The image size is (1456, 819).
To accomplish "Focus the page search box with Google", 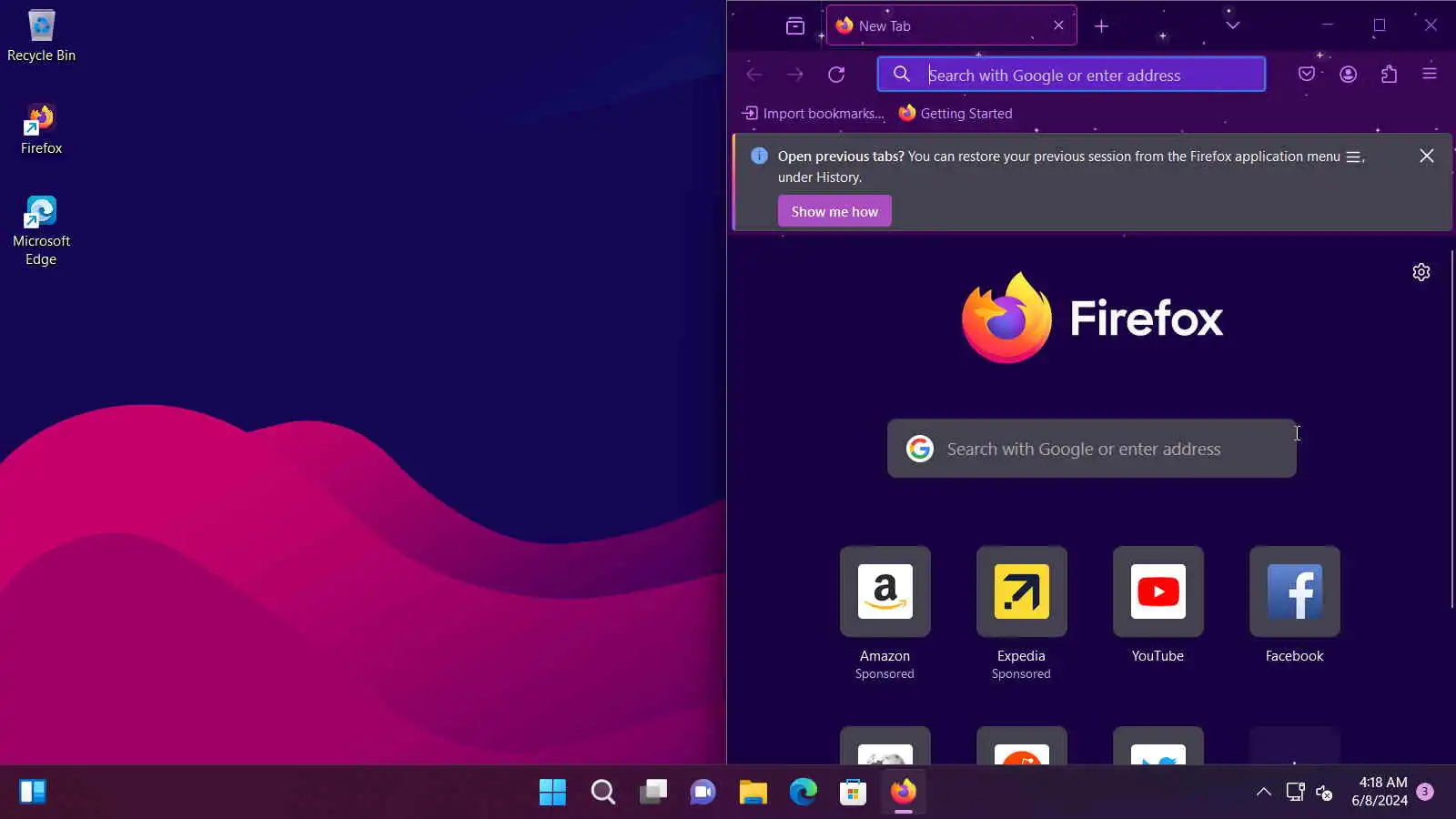I will 1092,449.
